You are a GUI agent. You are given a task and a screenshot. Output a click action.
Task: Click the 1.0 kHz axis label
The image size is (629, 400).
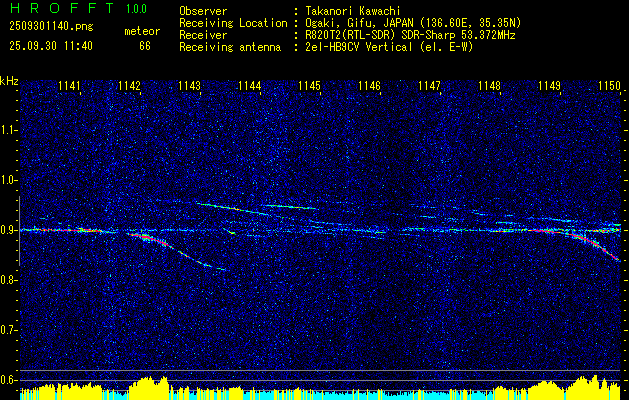[9, 180]
